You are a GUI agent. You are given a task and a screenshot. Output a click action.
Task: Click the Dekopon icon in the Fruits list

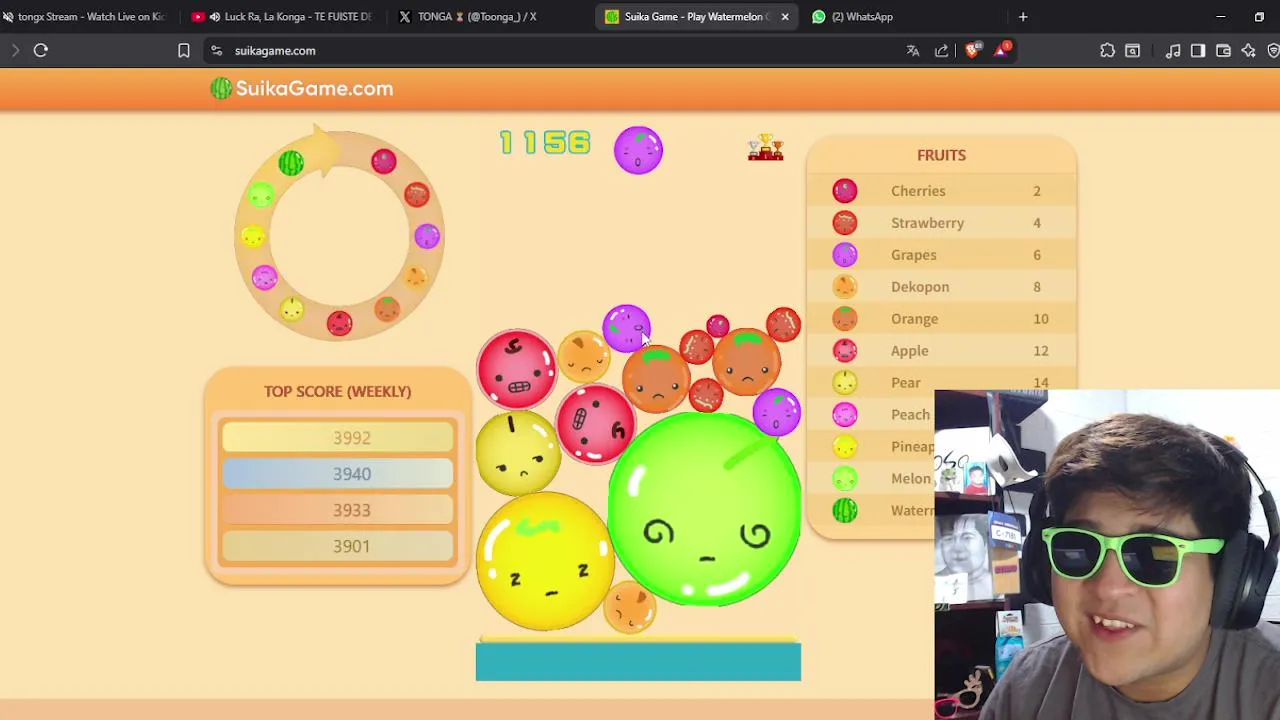click(x=845, y=287)
